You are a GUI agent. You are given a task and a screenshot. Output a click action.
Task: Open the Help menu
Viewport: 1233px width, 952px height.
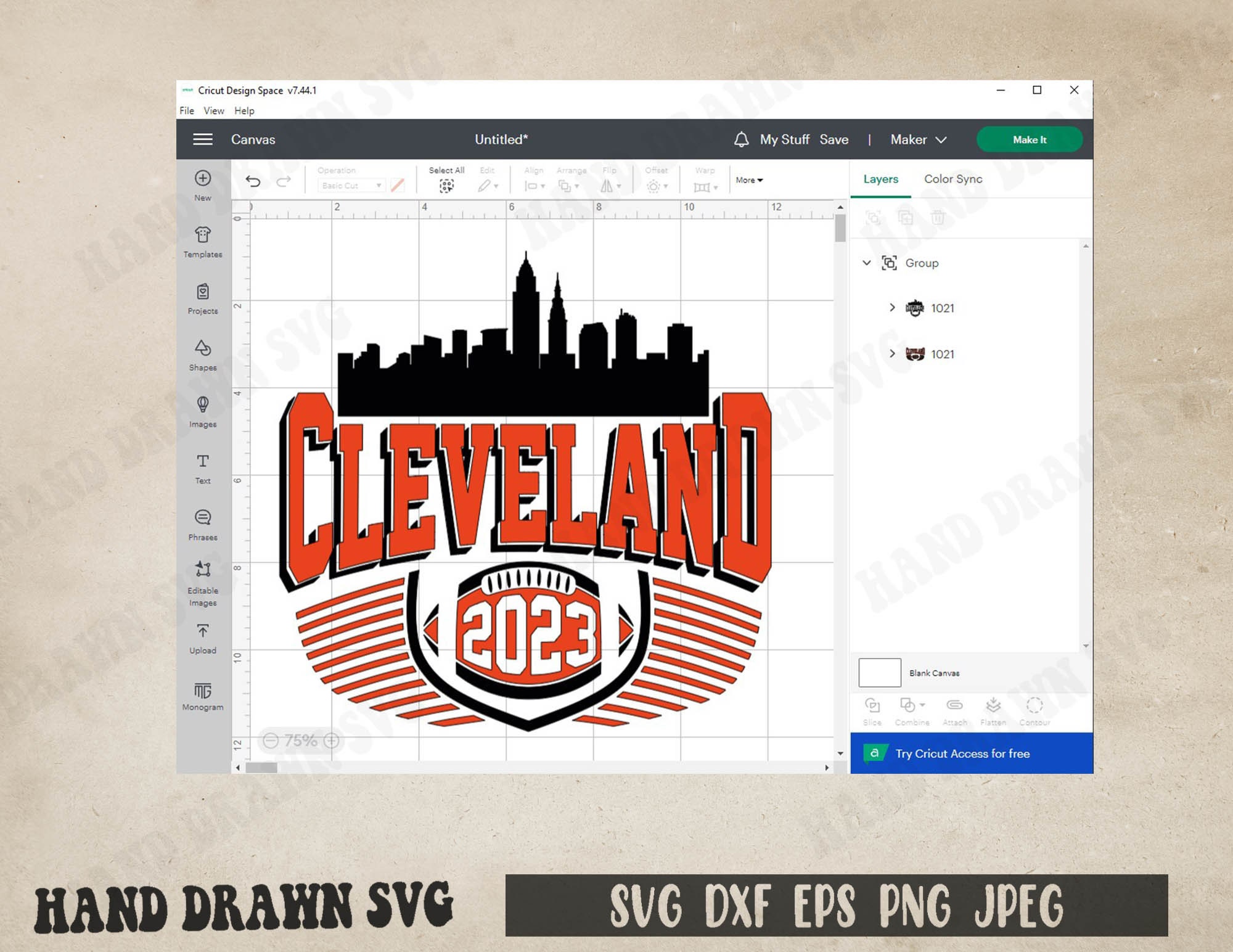point(244,110)
